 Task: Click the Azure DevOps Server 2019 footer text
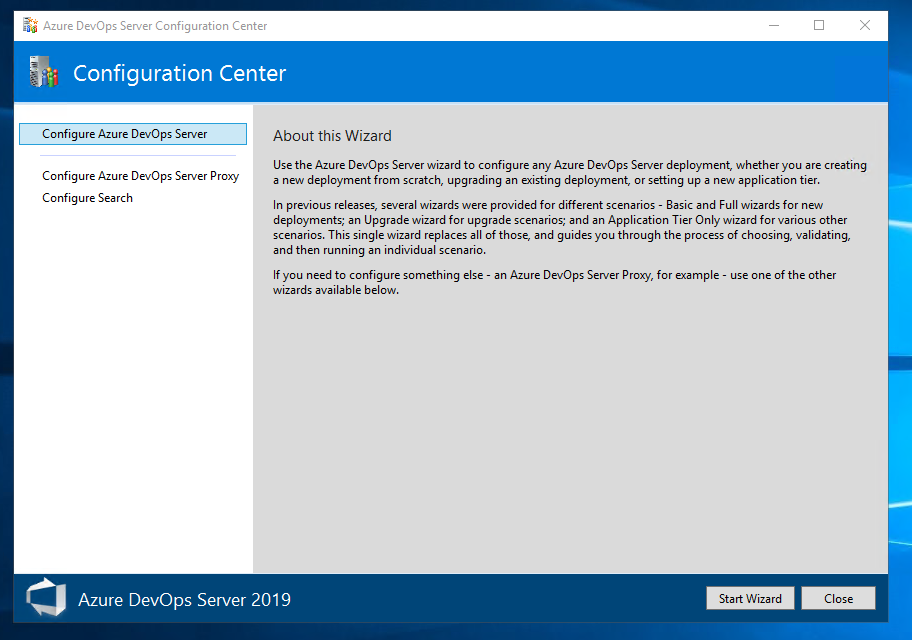(184, 599)
